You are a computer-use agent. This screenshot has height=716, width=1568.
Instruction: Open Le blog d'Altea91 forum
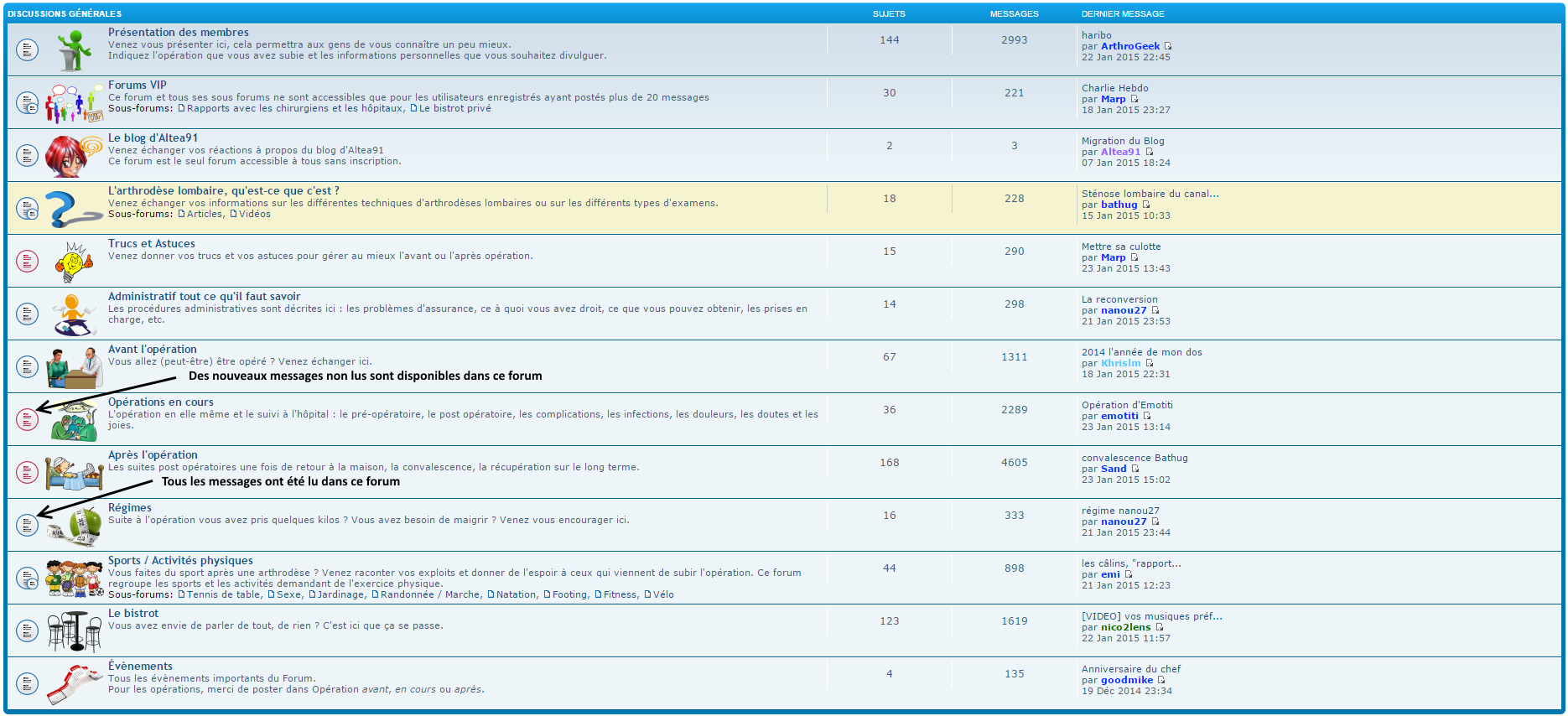[x=153, y=138]
